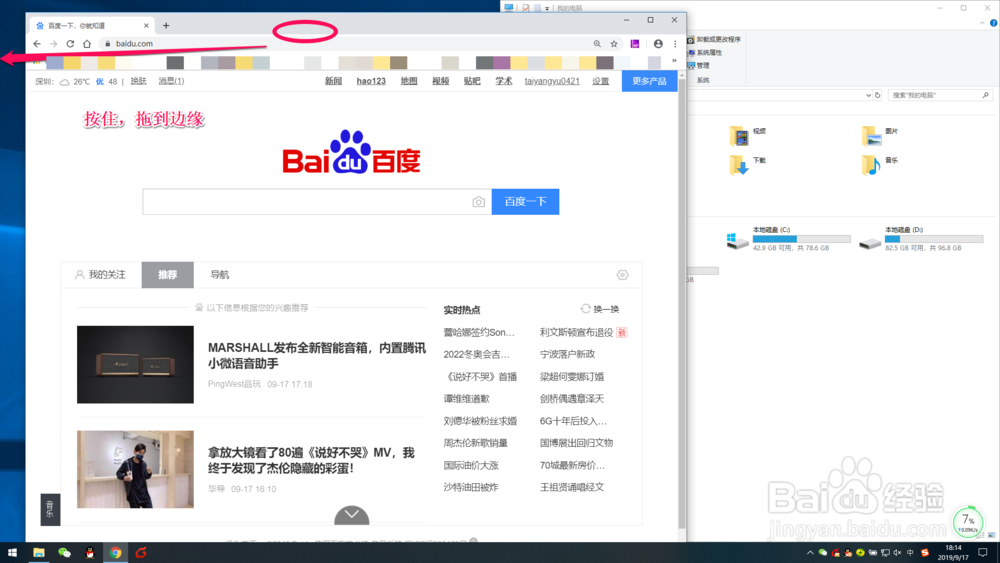The width and height of the screenshot is (1000, 563).
Task: Click the zoom magnifier icon in address bar
Action: pos(597,44)
